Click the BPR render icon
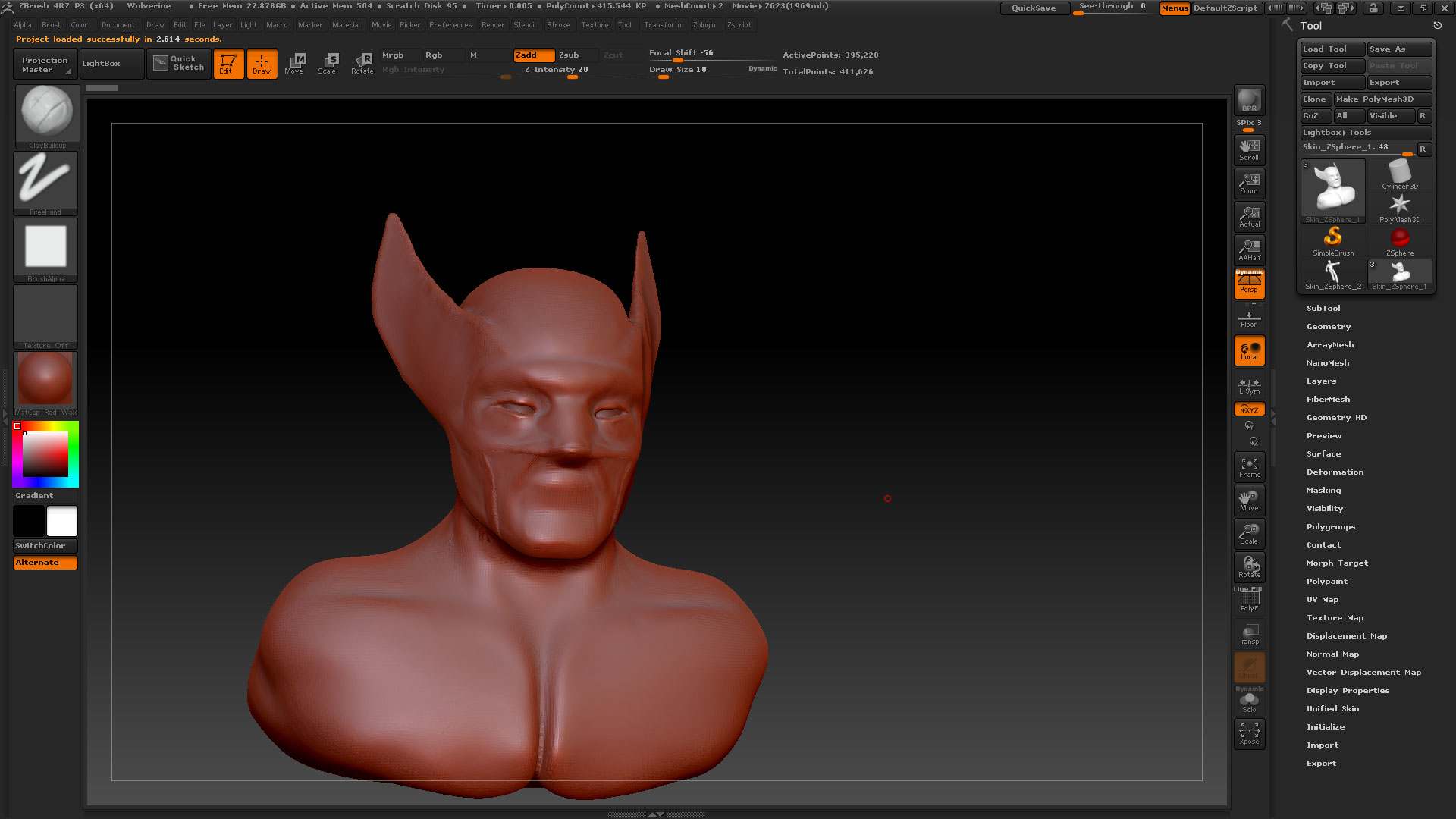This screenshot has width=1456, height=819. tap(1249, 100)
